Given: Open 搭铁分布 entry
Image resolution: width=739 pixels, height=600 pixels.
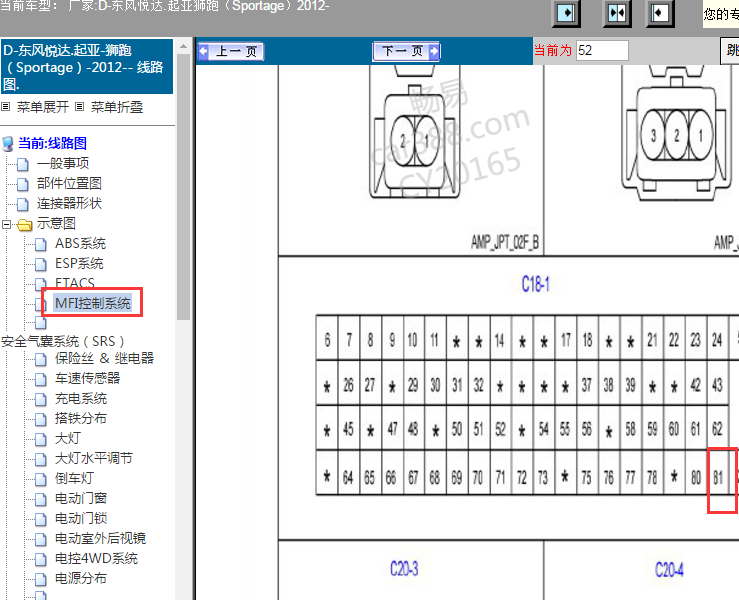Looking at the screenshot, I should (81, 418).
